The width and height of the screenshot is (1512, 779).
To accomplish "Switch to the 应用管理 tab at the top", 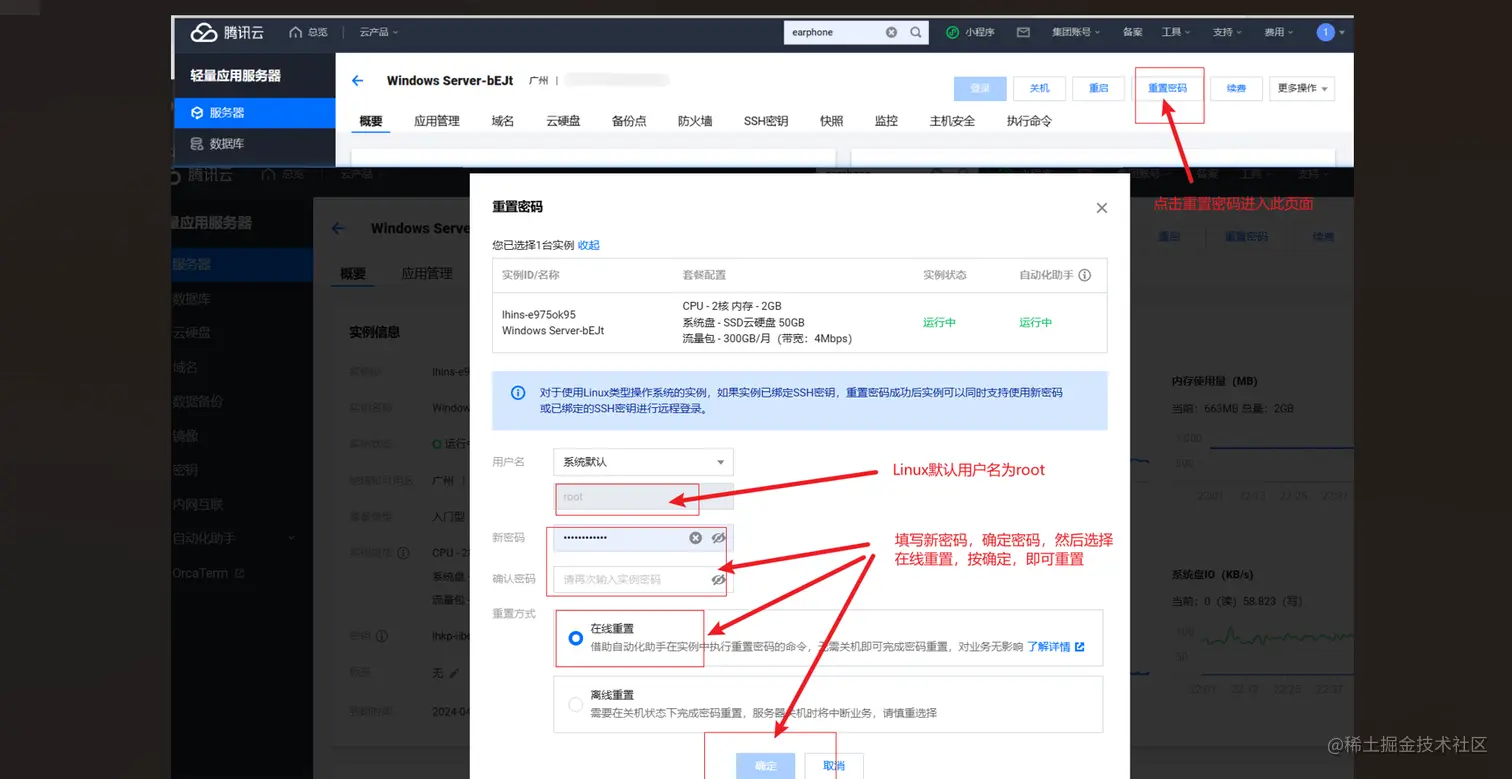I will (x=437, y=121).
